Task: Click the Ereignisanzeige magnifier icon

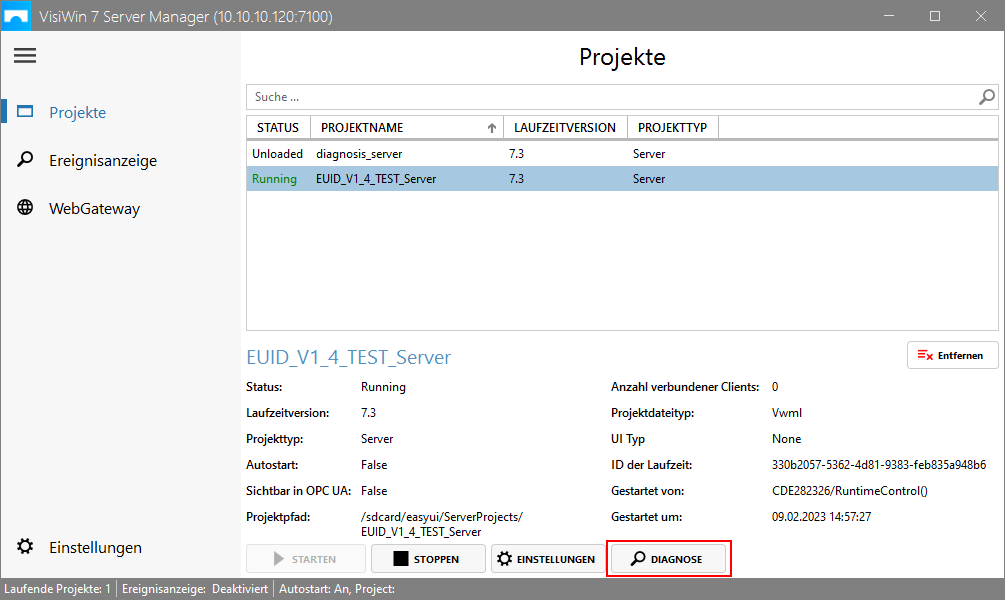Action: [x=26, y=160]
